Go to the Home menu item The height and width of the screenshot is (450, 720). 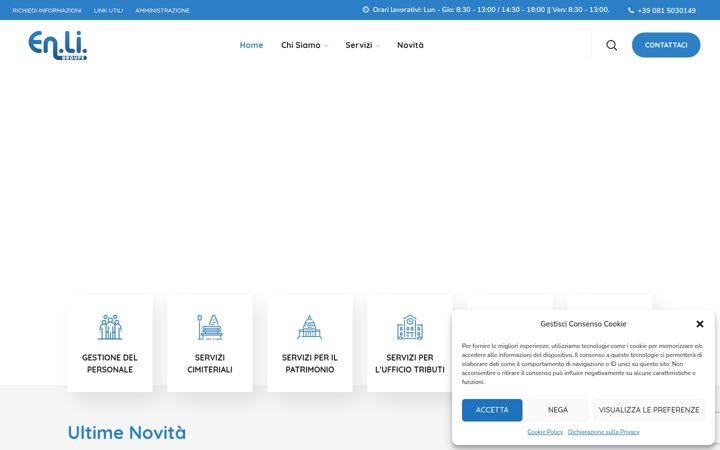[251, 45]
